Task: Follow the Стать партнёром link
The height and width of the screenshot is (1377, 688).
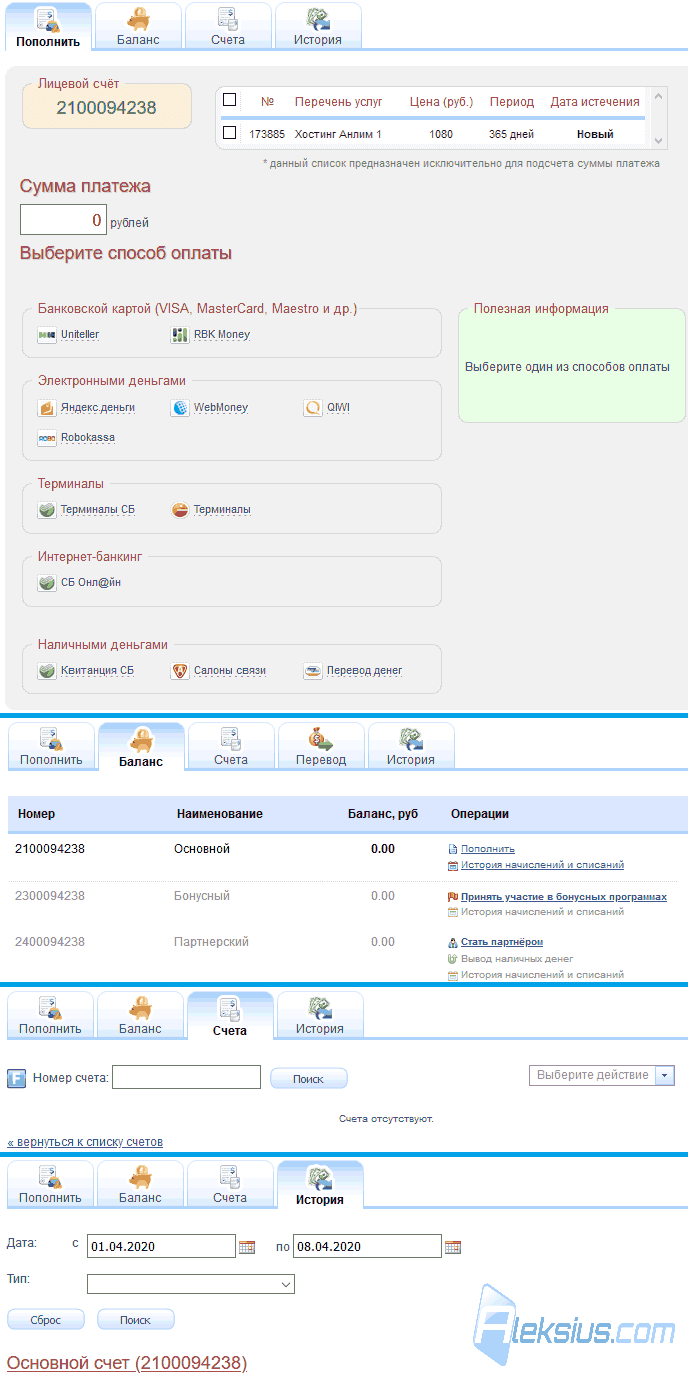Action: [502, 942]
